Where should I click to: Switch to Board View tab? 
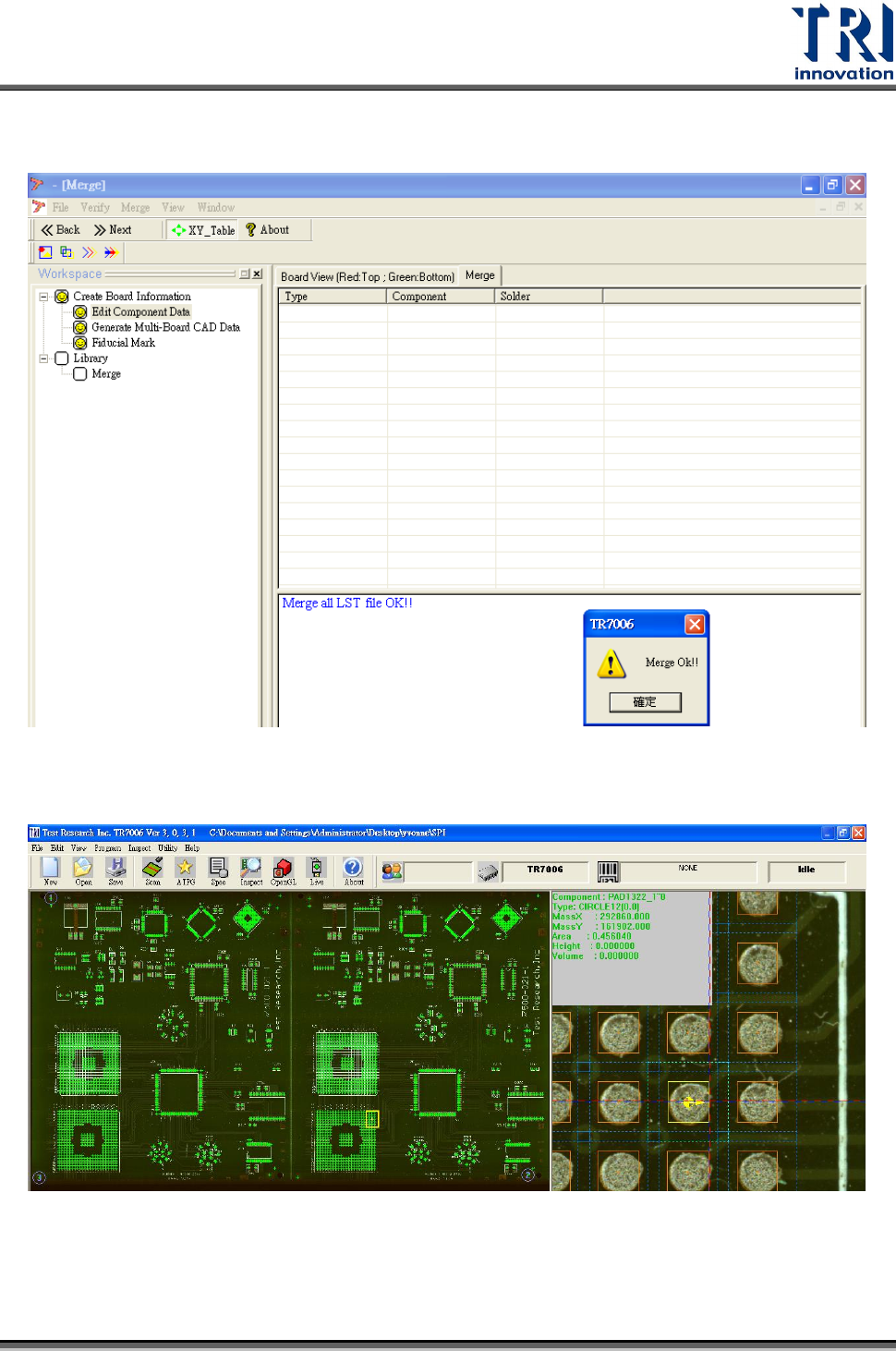[x=368, y=276]
